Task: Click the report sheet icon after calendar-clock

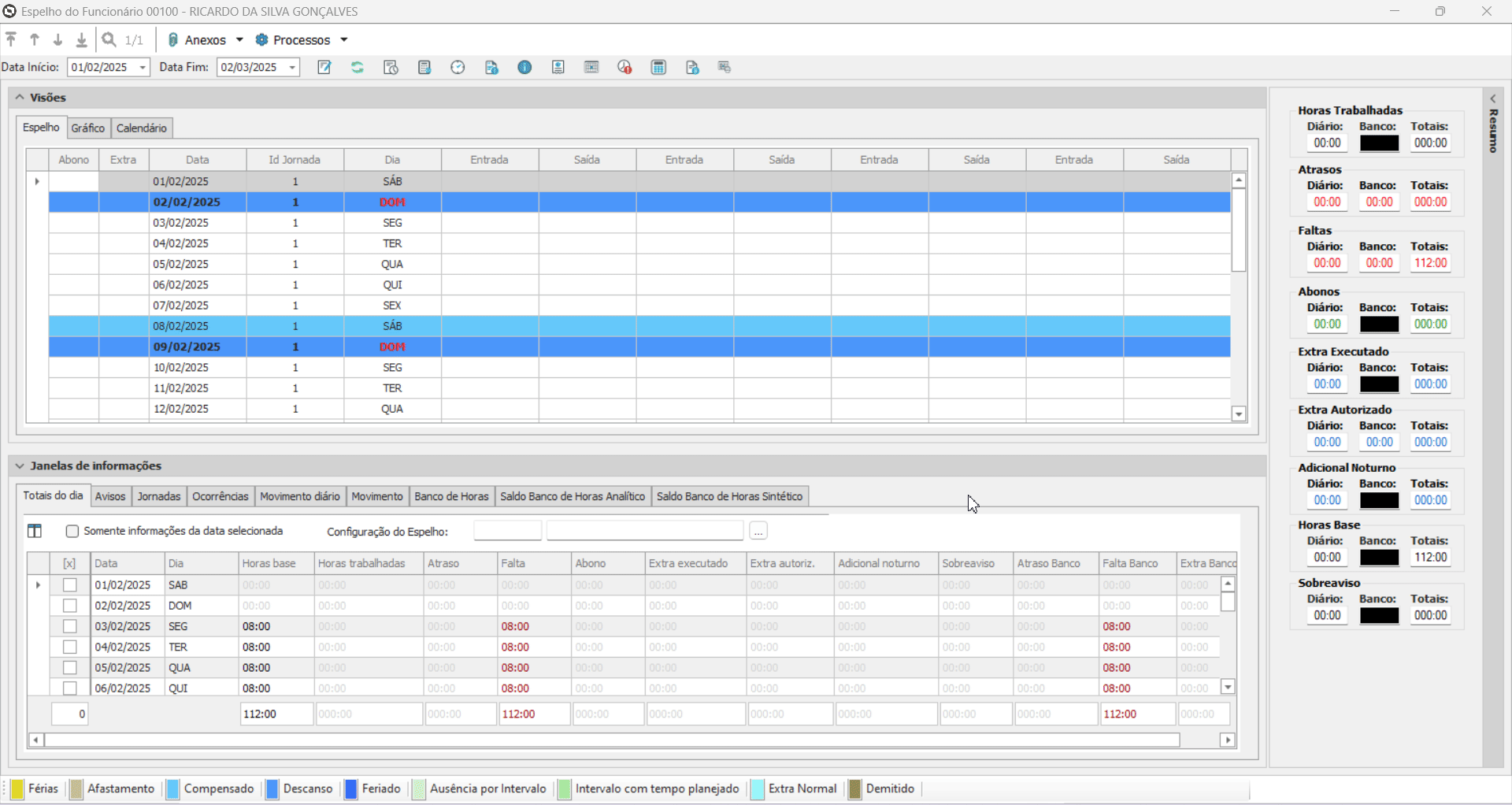Action: tap(424, 68)
